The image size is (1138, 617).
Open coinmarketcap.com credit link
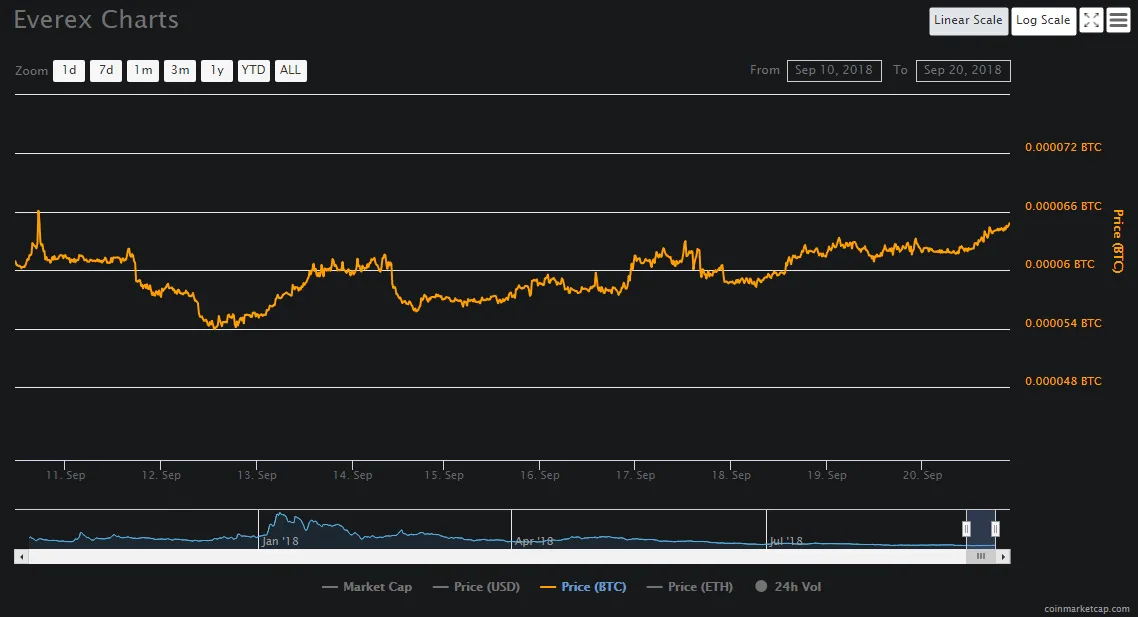tap(1086, 609)
